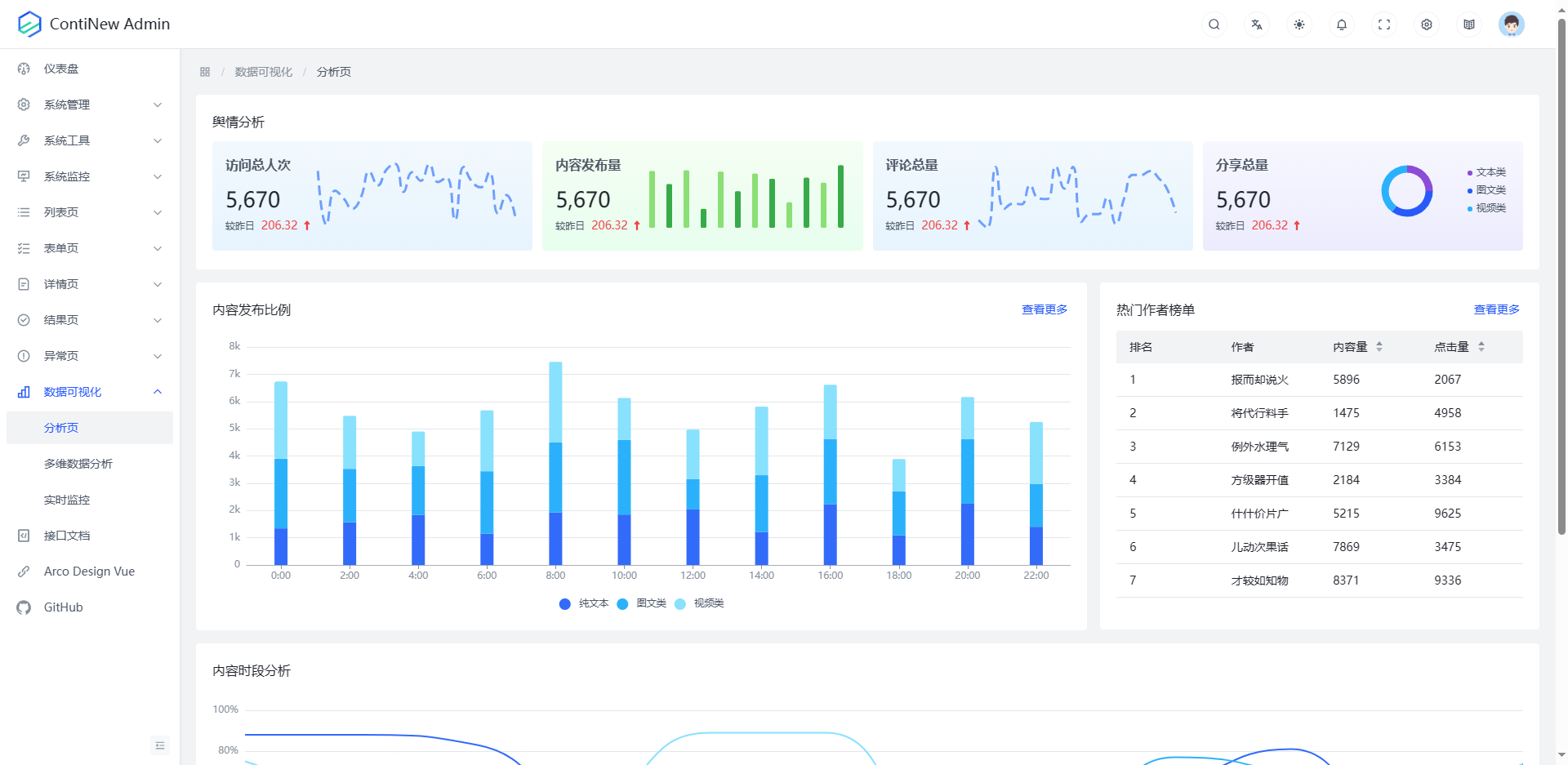Select 实时监控 menu item
The image size is (1568, 765).
click(x=67, y=500)
